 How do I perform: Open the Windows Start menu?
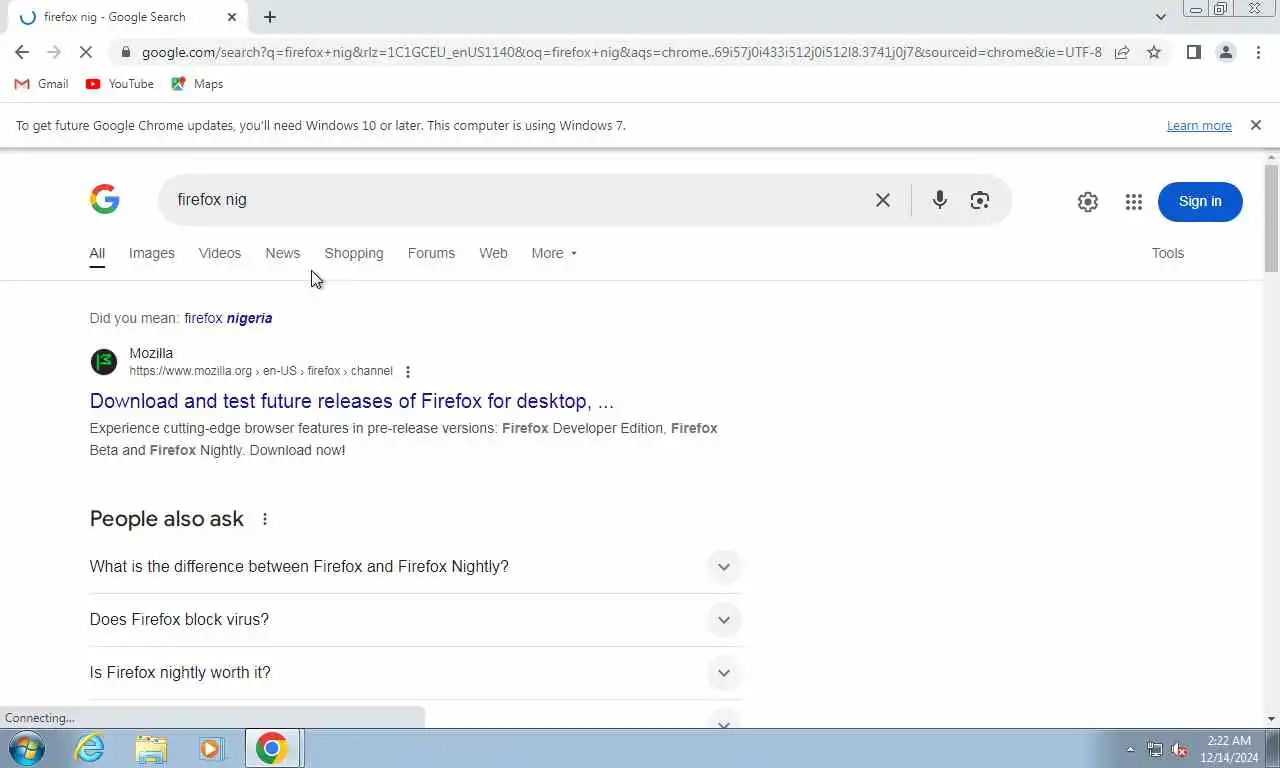click(x=26, y=748)
